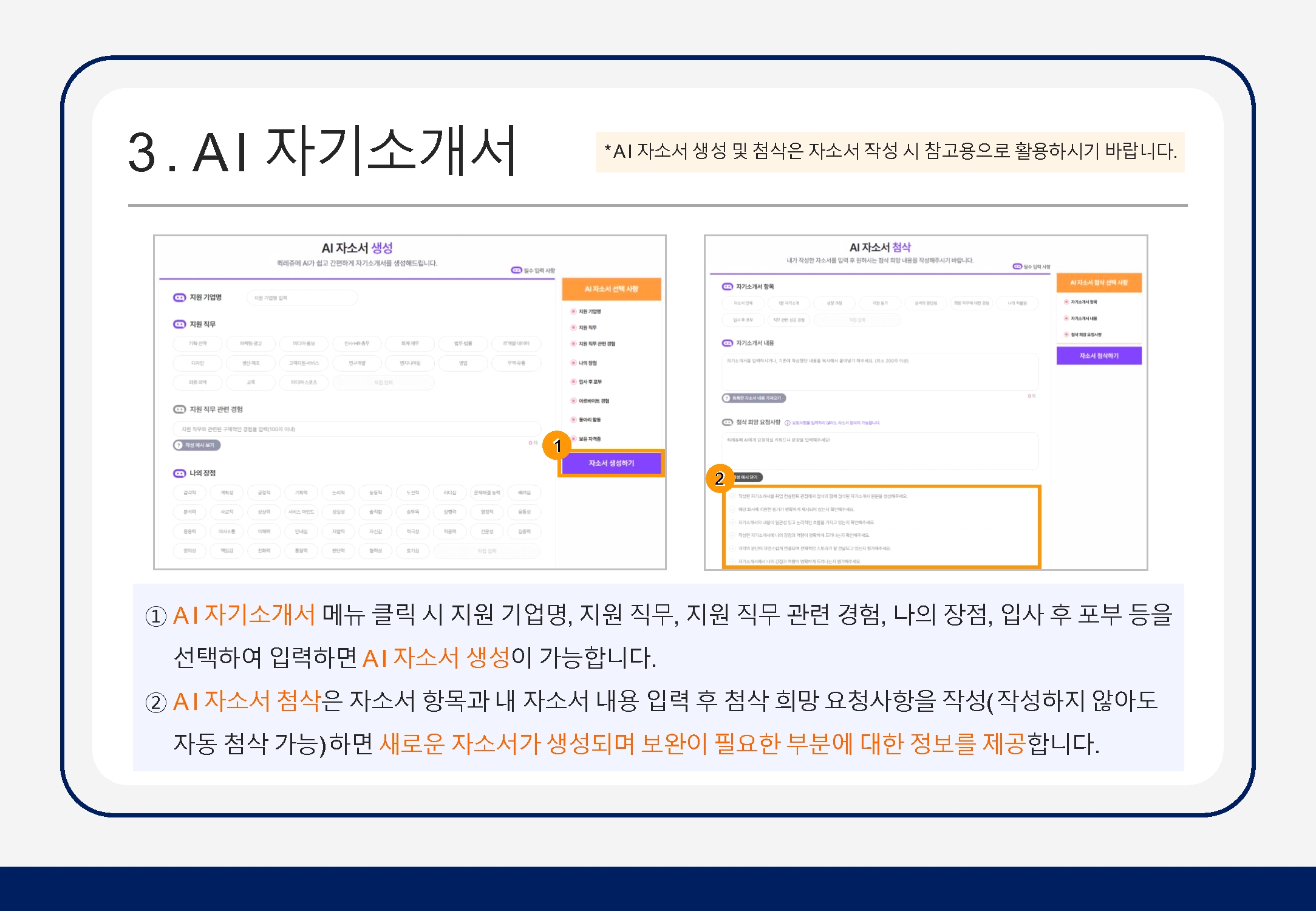Click the orange number 1 circle marker
The height and width of the screenshot is (911, 1316).
coord(557,445)
